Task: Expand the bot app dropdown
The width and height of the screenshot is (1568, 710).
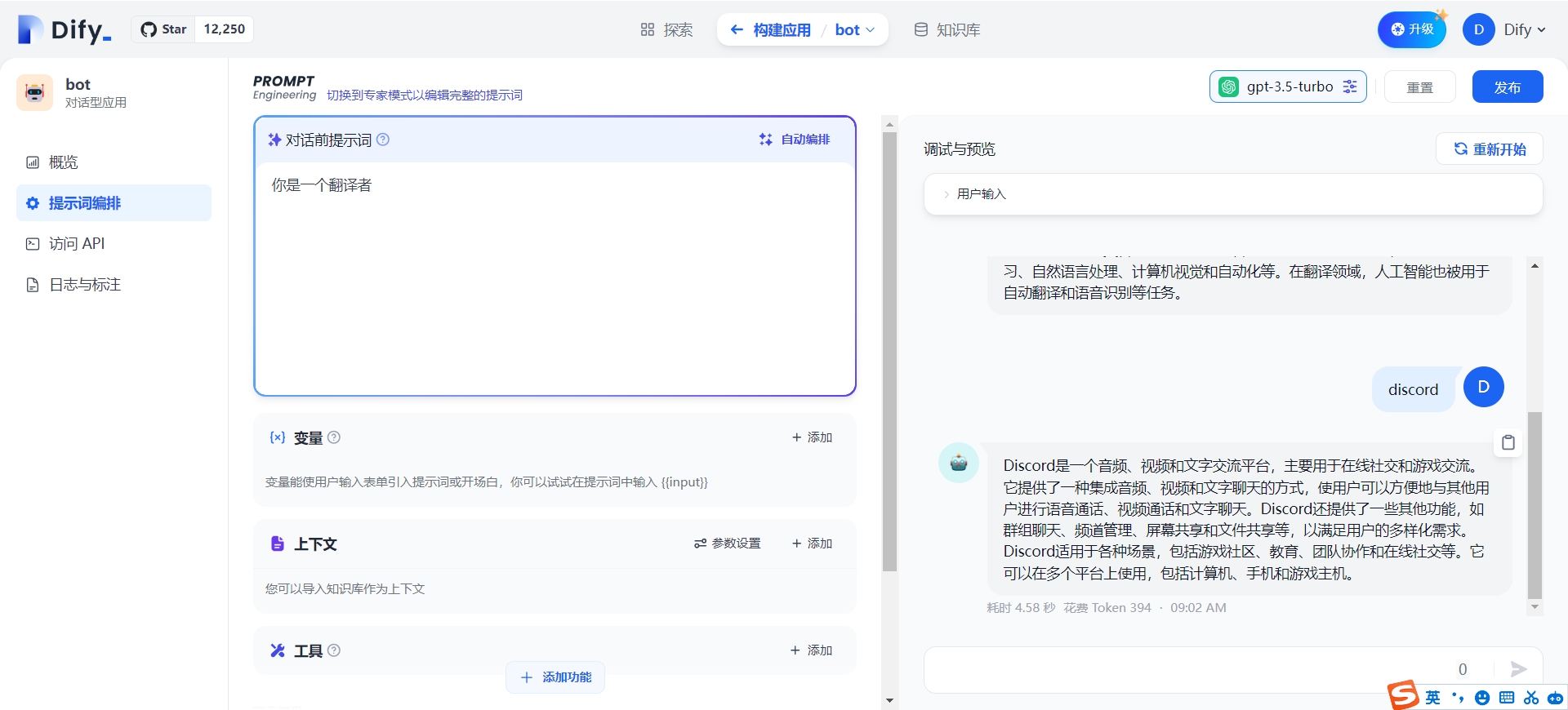Action: click(x=854, y=30)
